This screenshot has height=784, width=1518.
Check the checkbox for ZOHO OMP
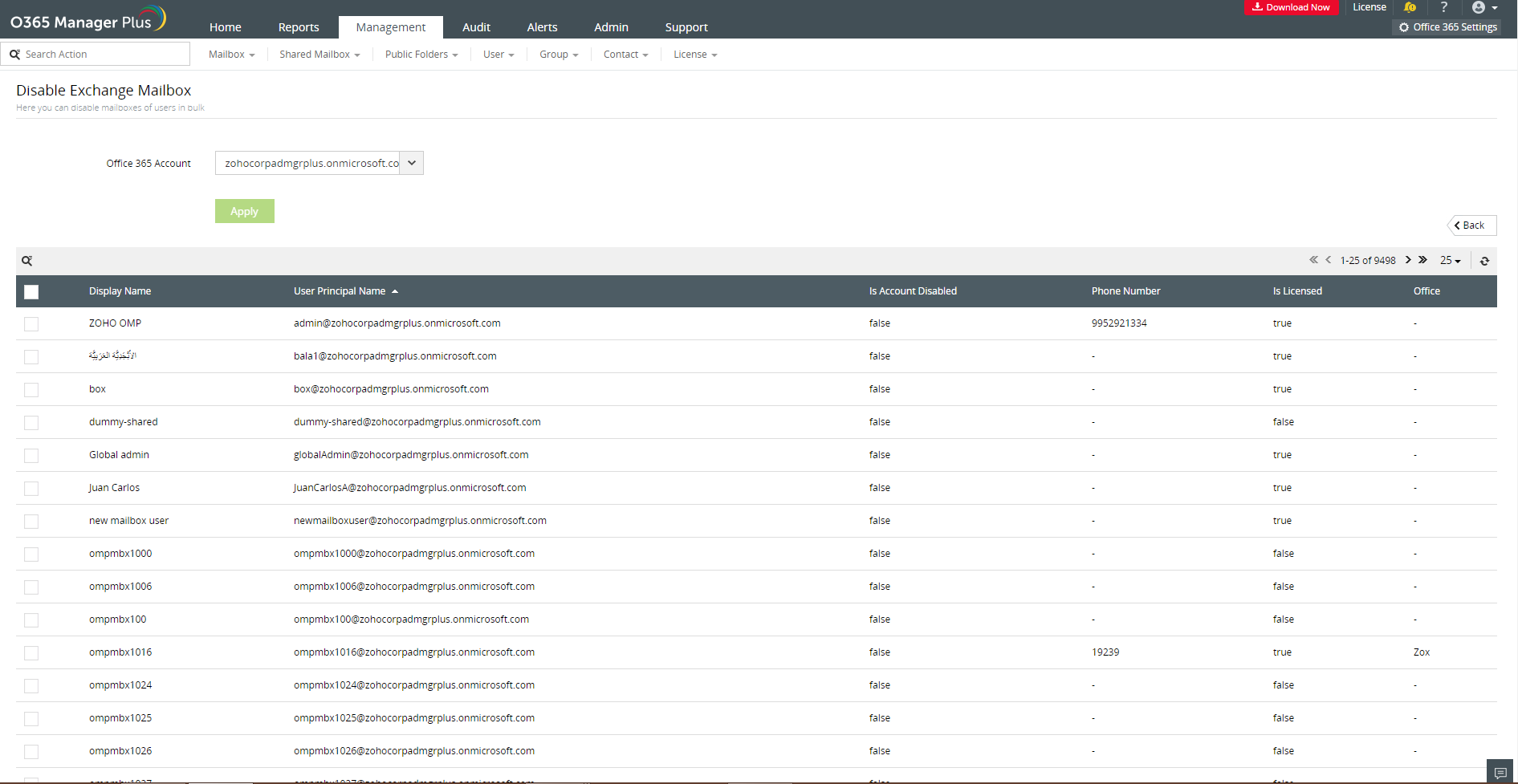(x=31, y=324)
